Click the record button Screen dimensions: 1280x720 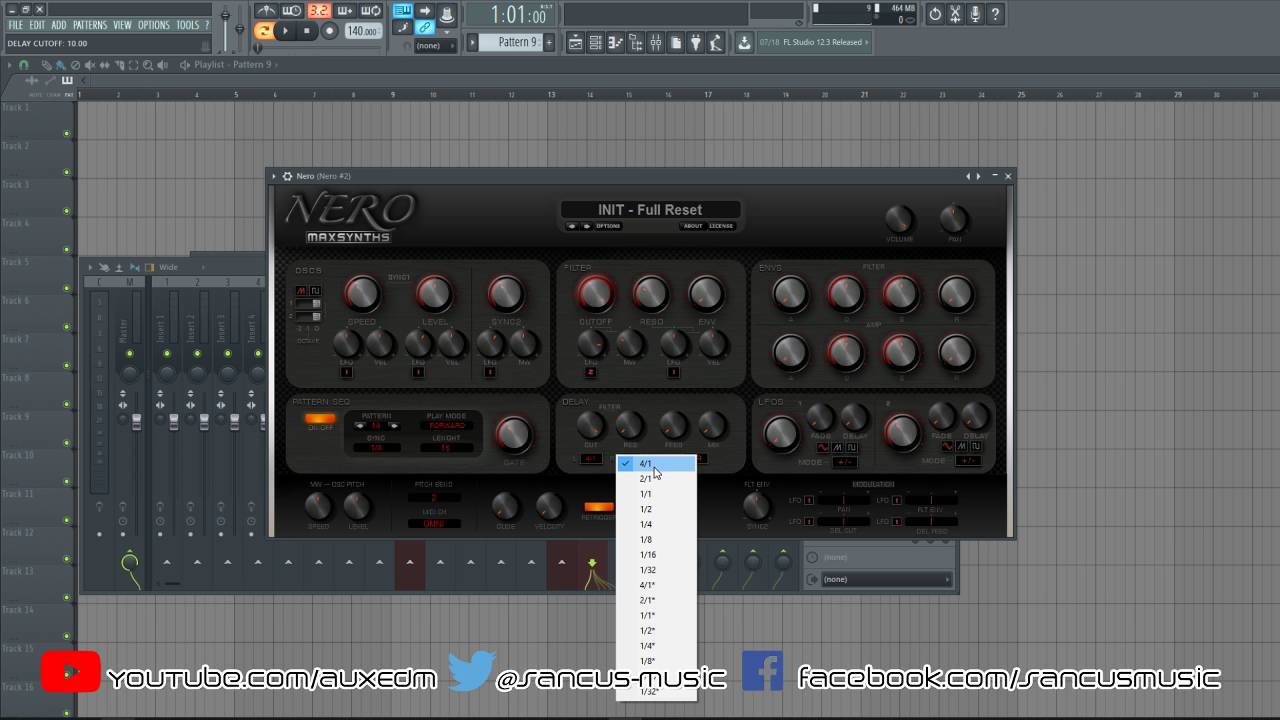pos(328,31)
